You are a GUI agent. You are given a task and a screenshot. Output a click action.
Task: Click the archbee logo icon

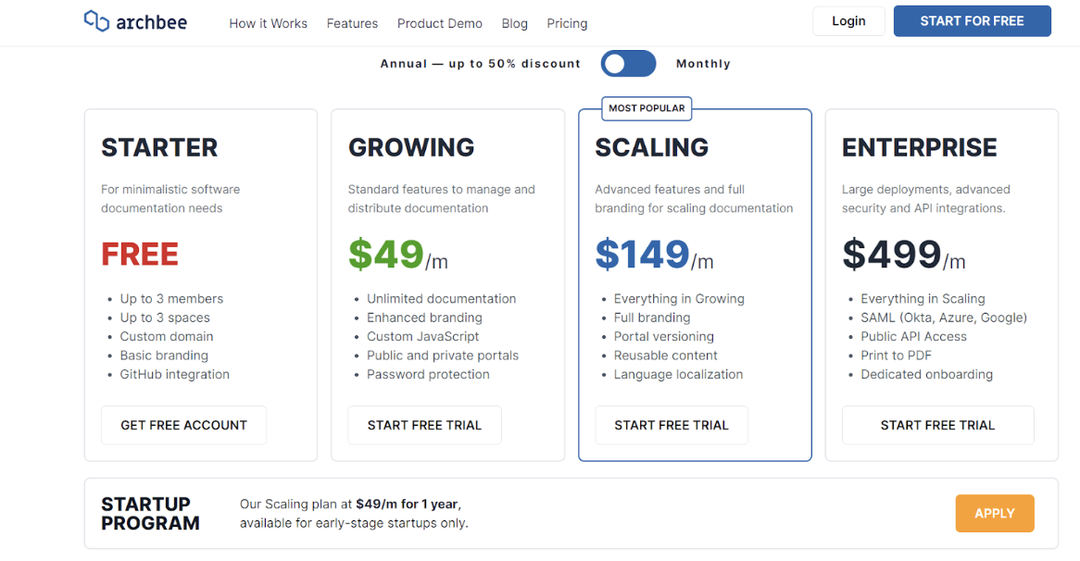(96, 21)
